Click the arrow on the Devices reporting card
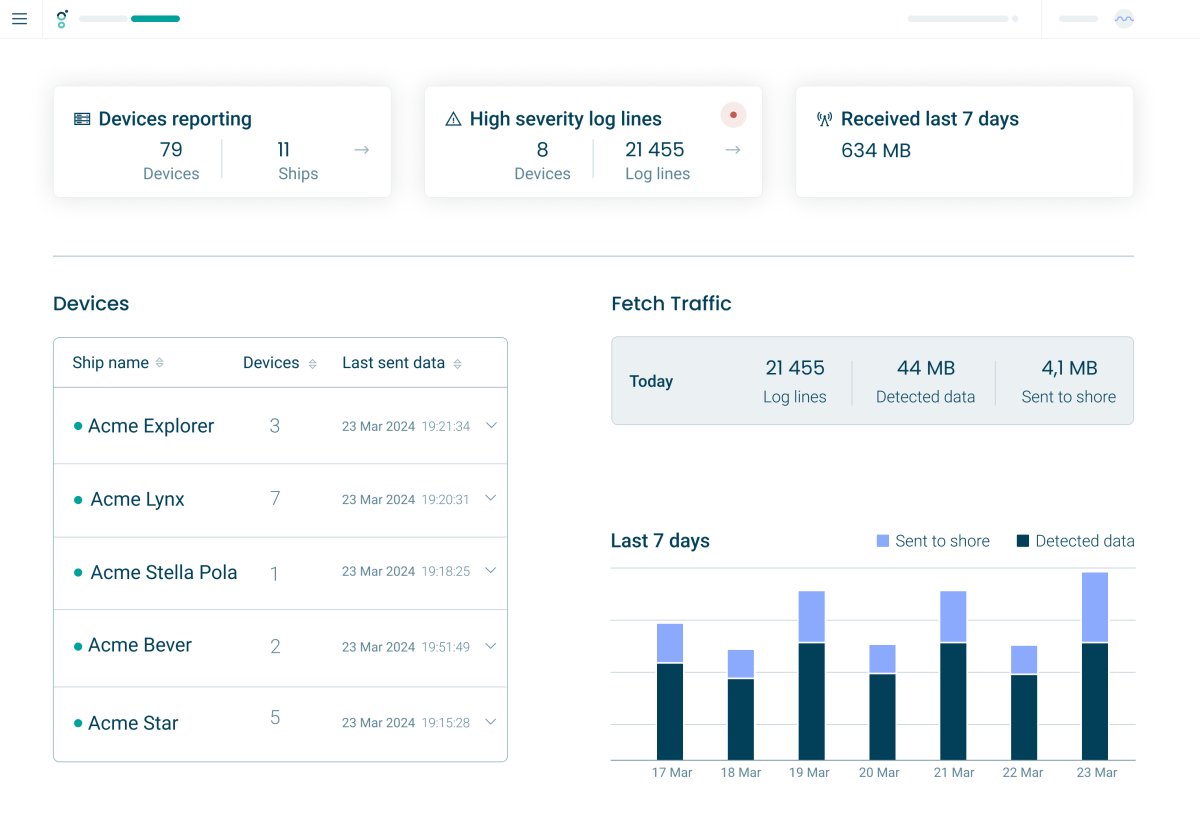 click(x=360, y=149)
